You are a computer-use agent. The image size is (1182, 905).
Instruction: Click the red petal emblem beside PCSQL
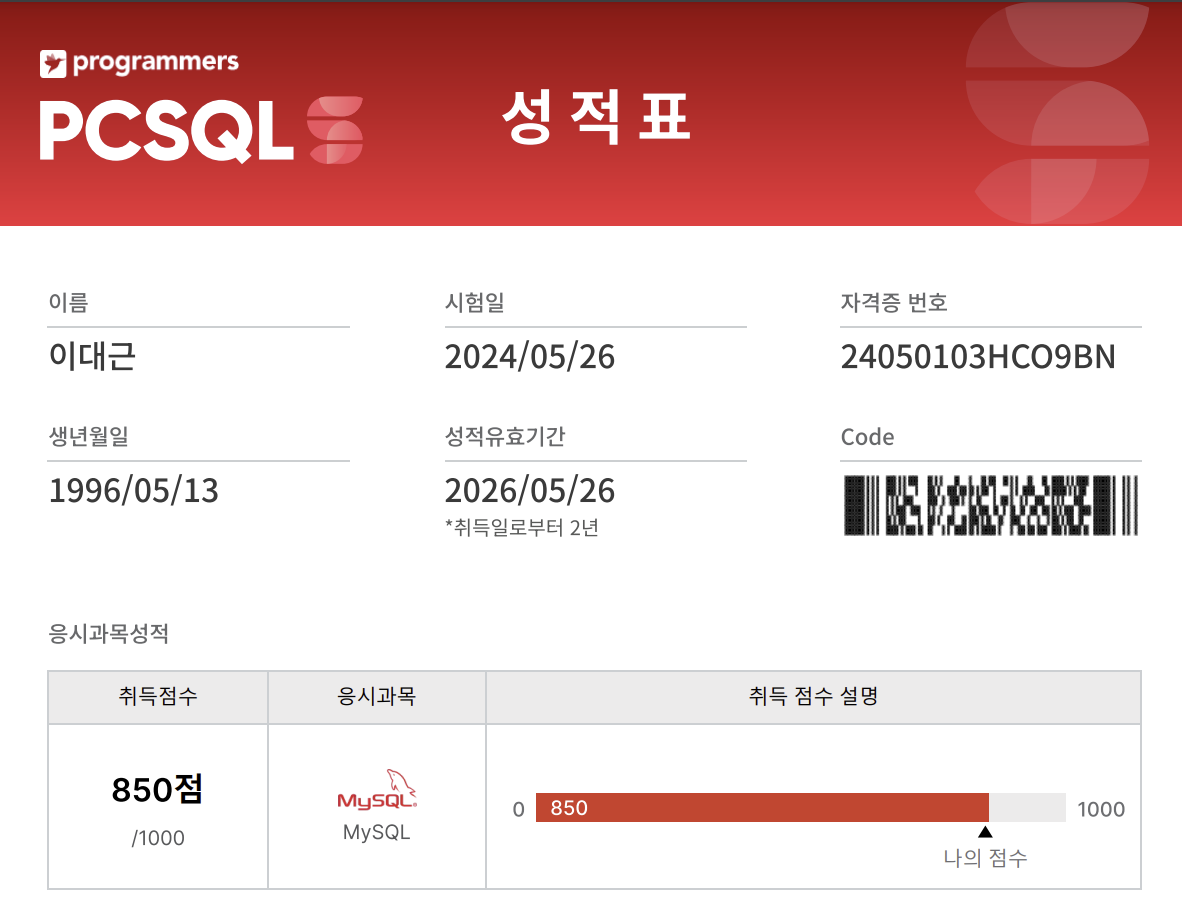point(334,122)
